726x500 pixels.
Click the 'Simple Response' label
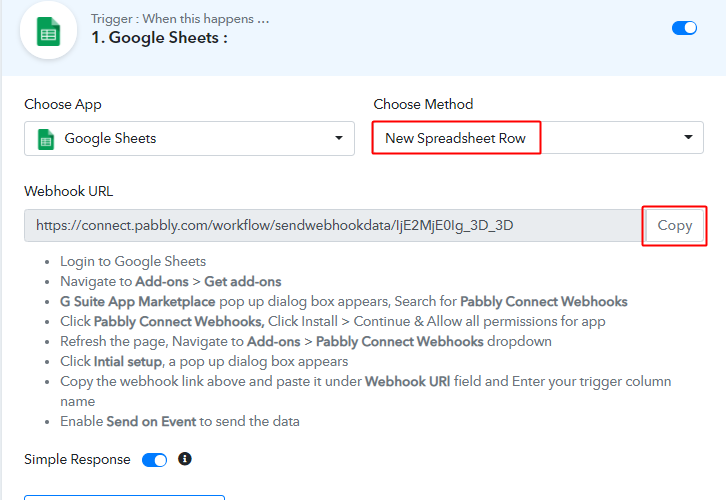[77, 460]
